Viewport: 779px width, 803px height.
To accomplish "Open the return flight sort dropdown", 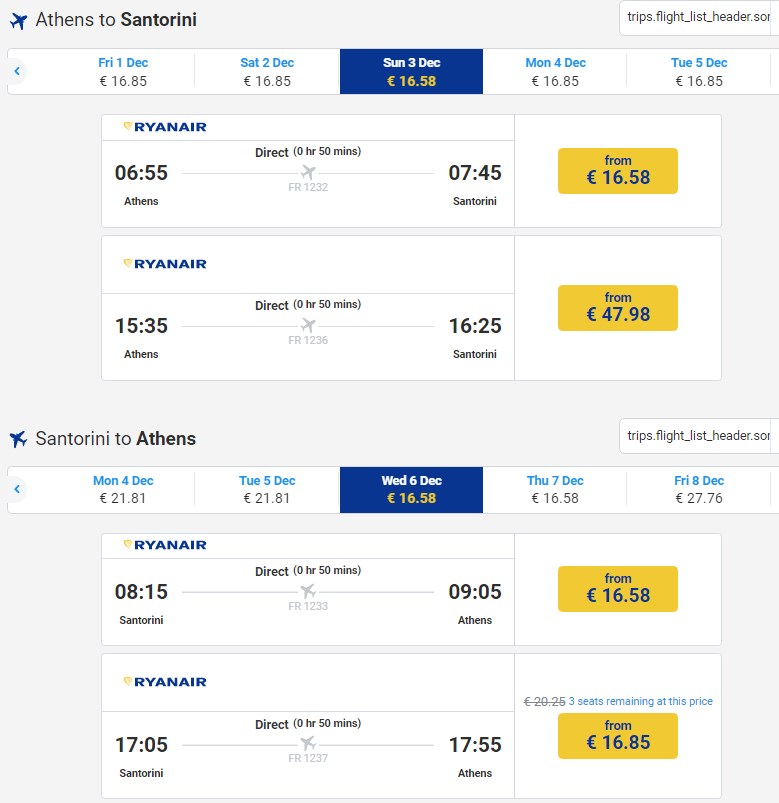I will (698, 436).
